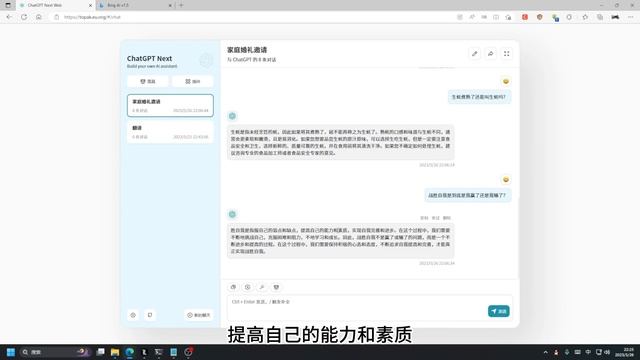Image resolution: width=640 pixels, height=360 pixels.
Task: Click the GitHub icon beside settings
Action: click(150, 315)
